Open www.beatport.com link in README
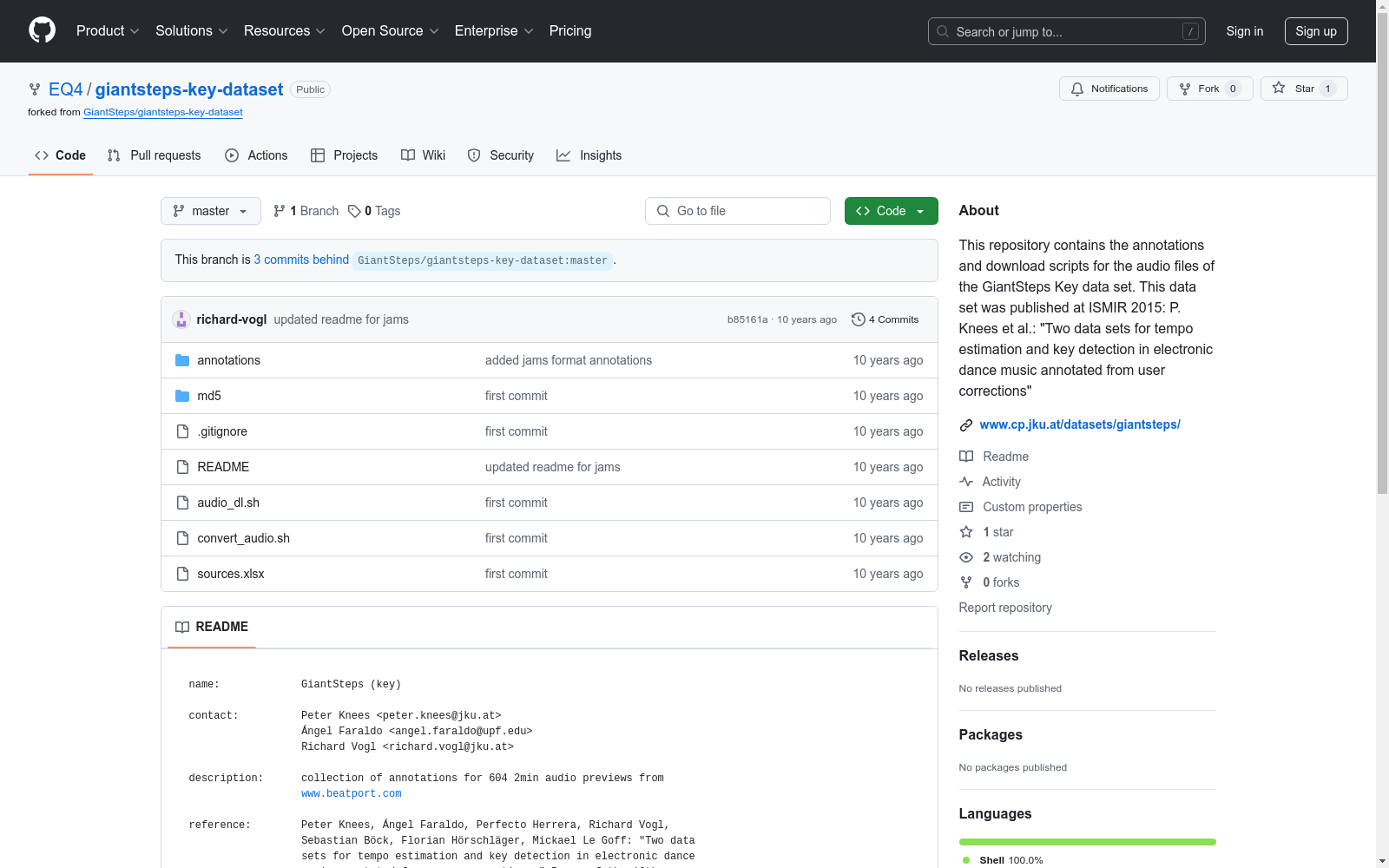The image size is (1389, 868). coord(352,793)
